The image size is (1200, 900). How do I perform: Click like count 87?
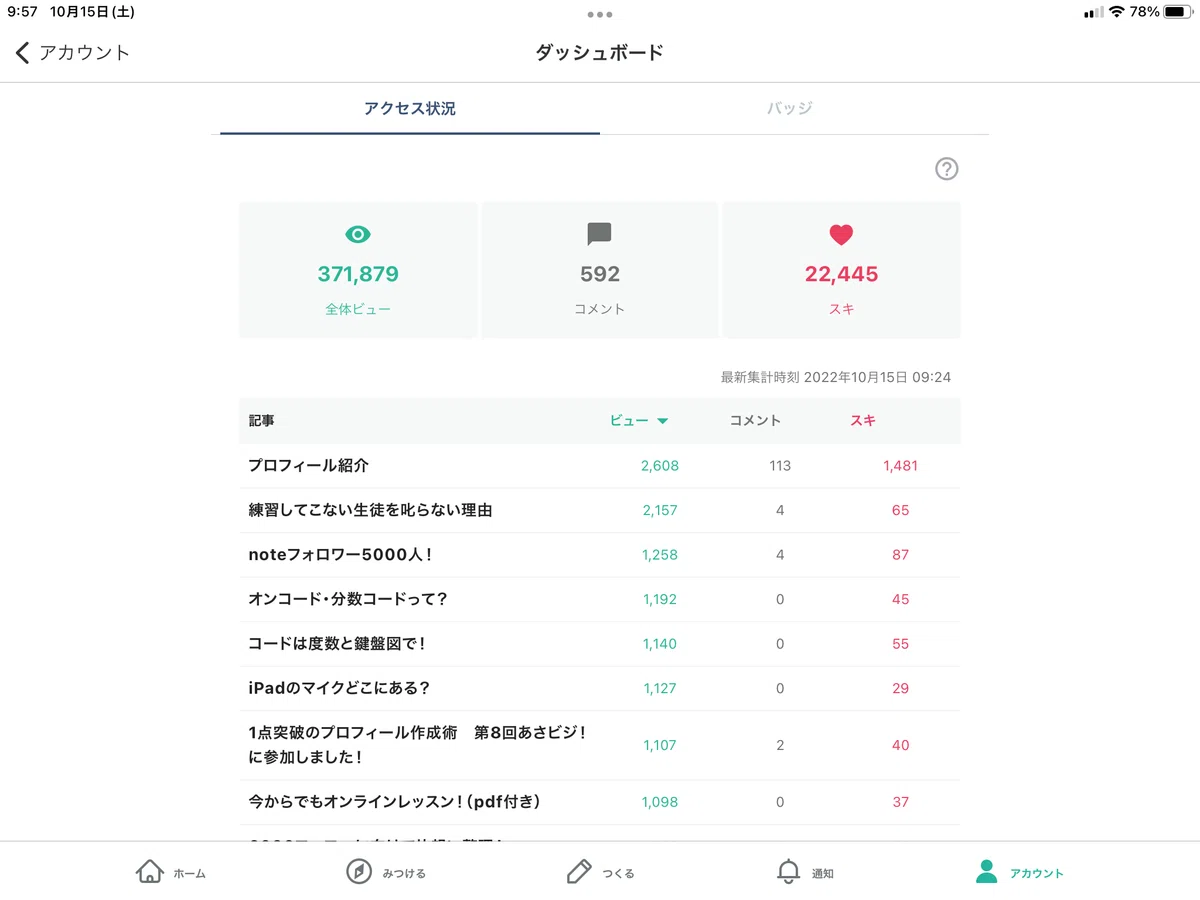900,554
